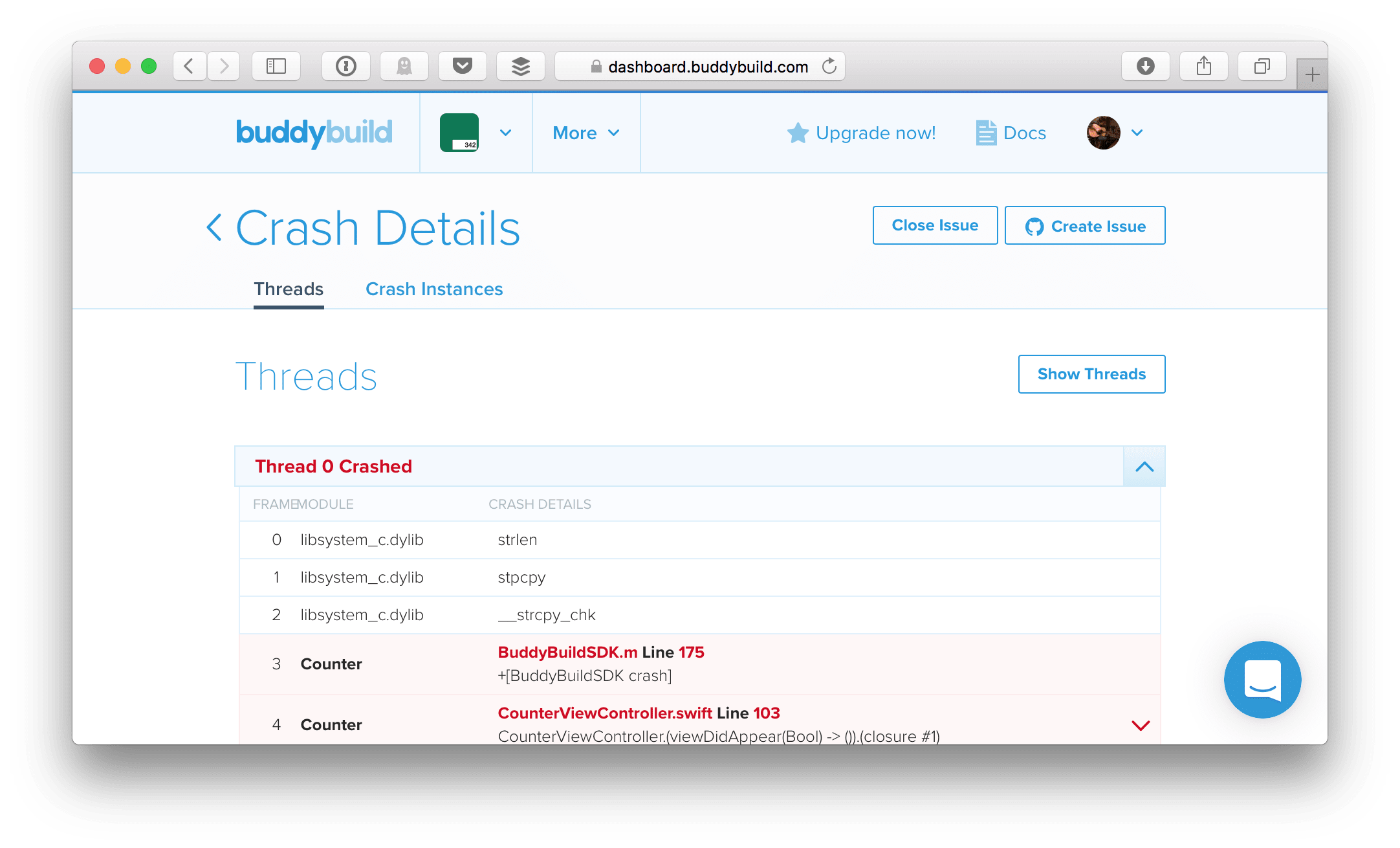Click the user avatar picture
Viewport: 1400px width, 848px height.
click(1104, 133)
